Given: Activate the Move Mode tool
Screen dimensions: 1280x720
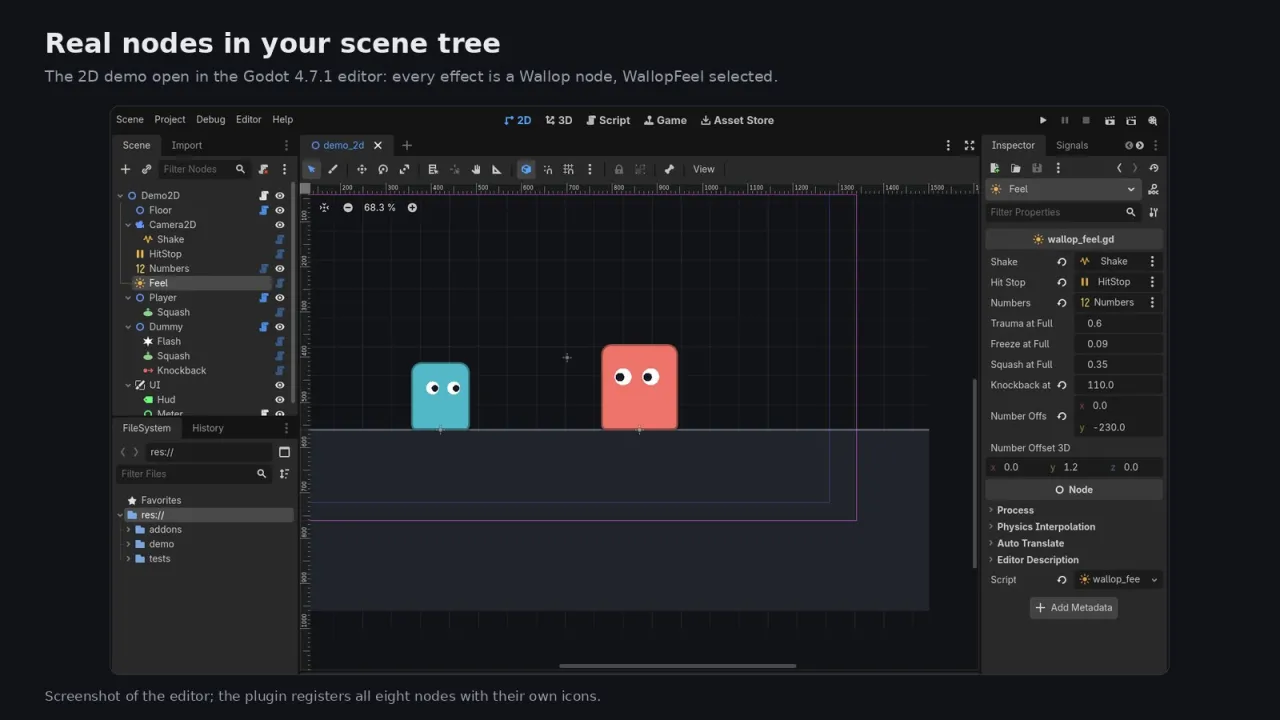Looking at the screenshot, I should click(x=362, y=169).
